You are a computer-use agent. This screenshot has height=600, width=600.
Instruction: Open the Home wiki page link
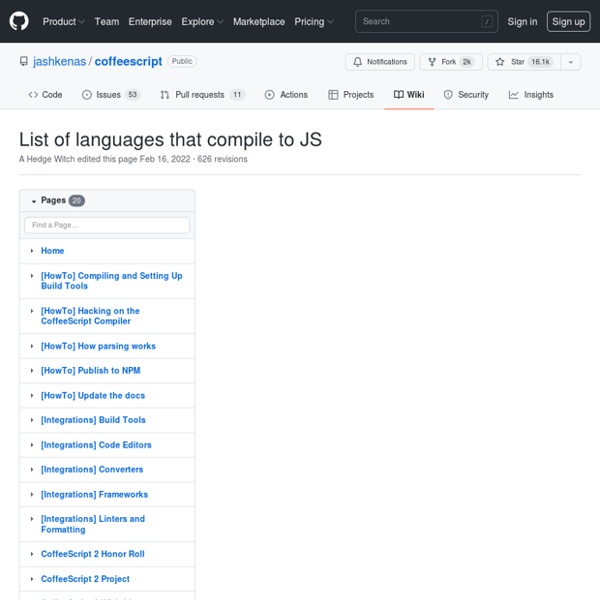pyautogui.click(x=52, y=251)
